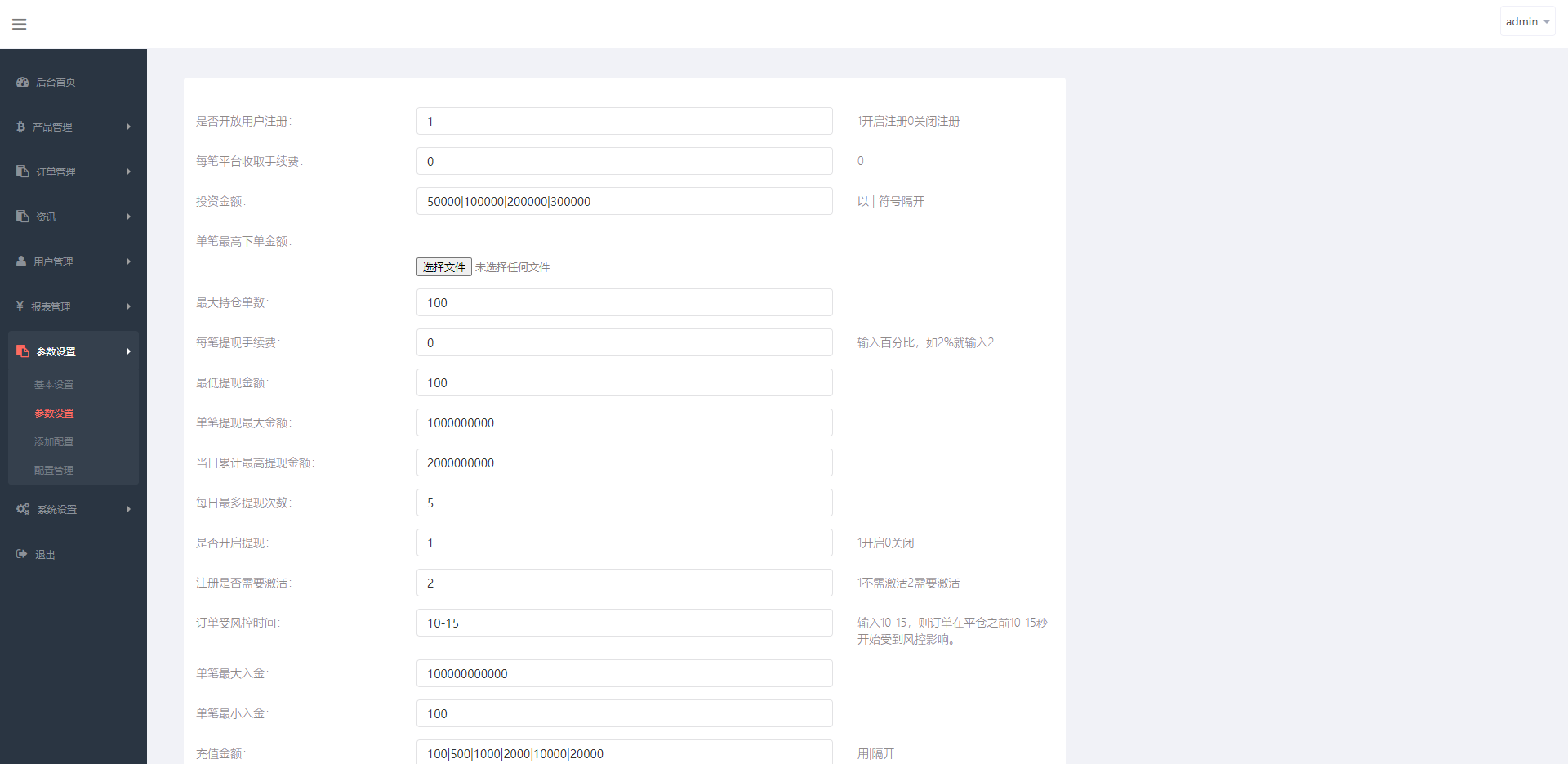Expand the 系统设置 submenu arrow

[129, 509]
